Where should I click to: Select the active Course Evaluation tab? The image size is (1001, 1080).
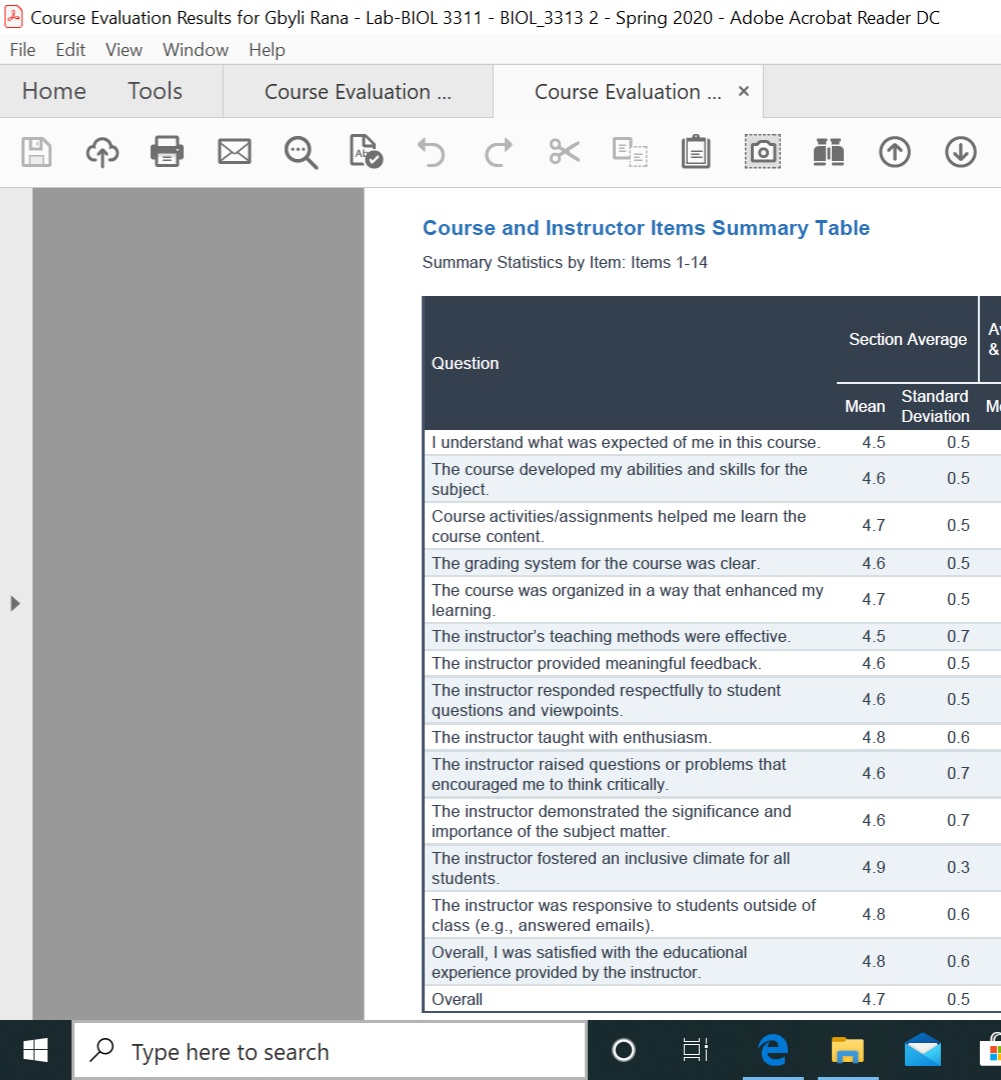(628, 92)
